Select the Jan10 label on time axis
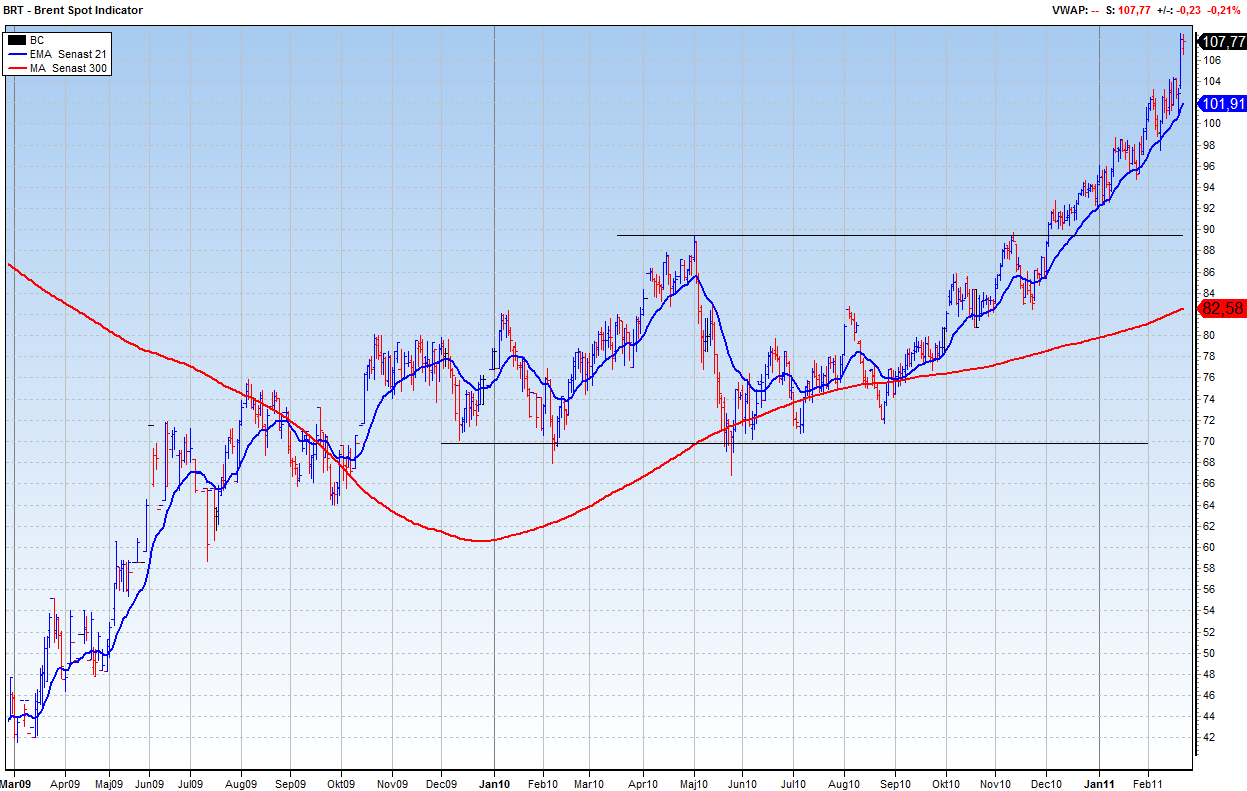The width and height of the screenshot is (1247, 791). (x=495, y=783)
